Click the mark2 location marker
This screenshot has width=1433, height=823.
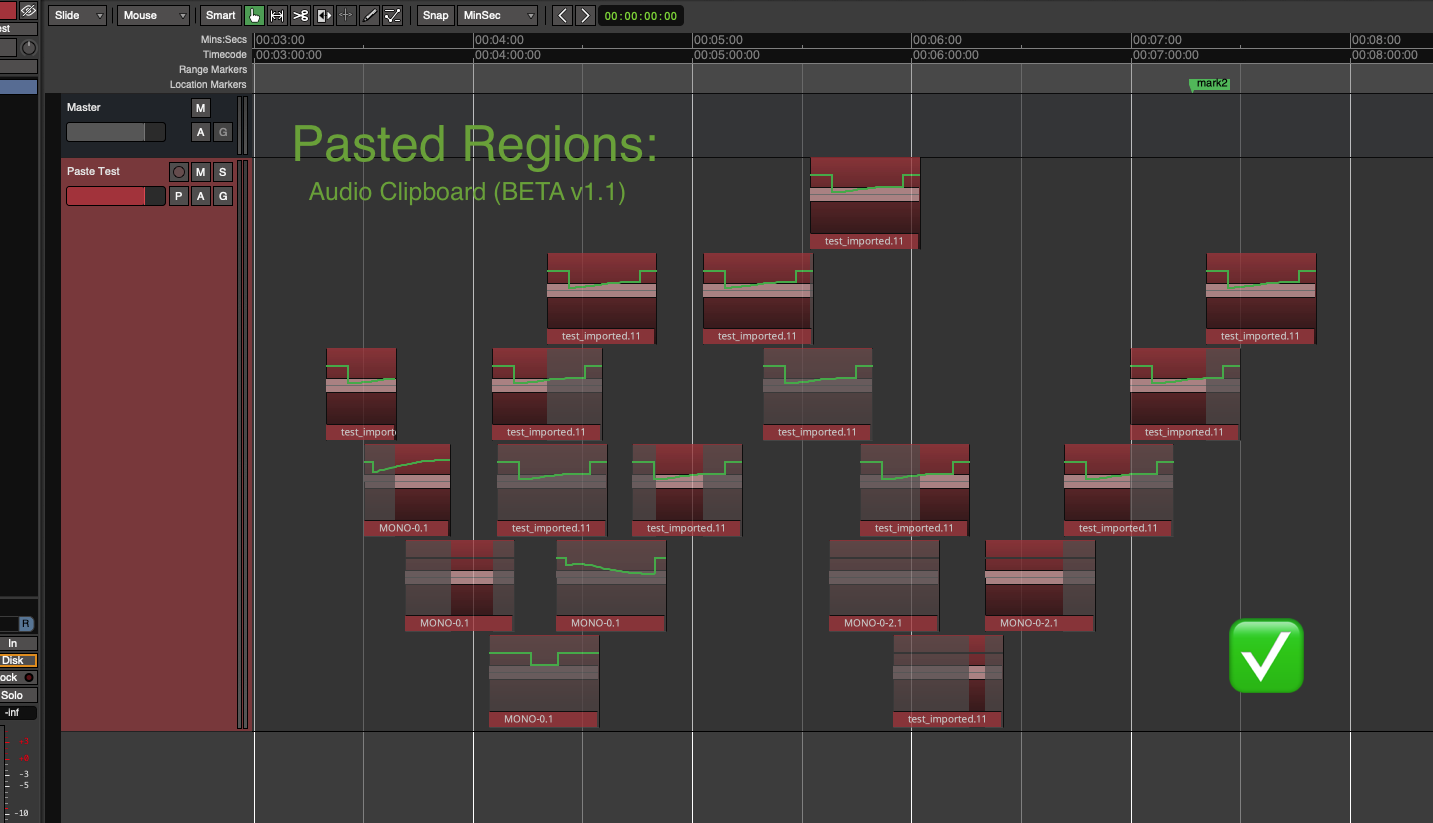1209,84
